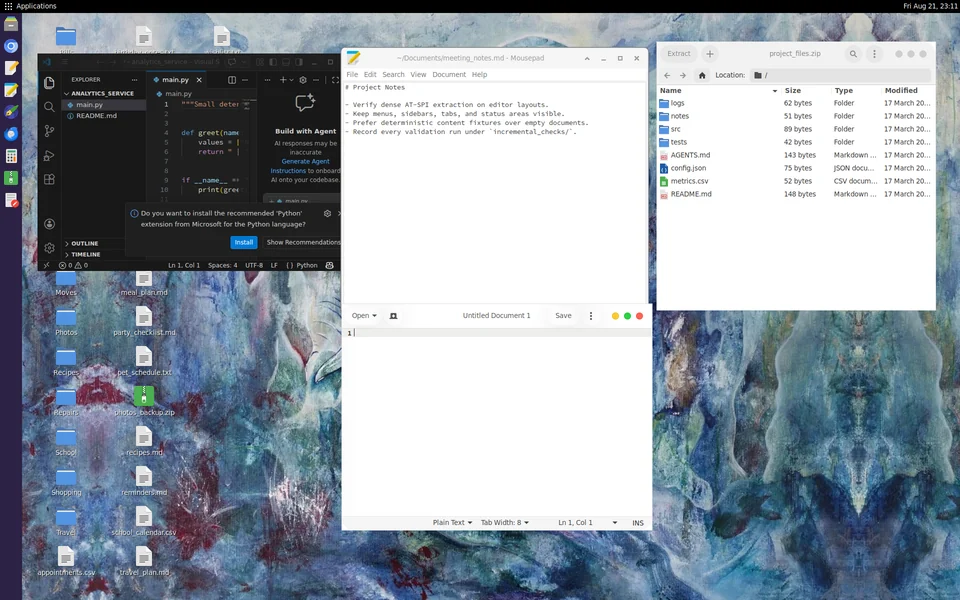Click the Extract button in archive manager

click(678, 54)
